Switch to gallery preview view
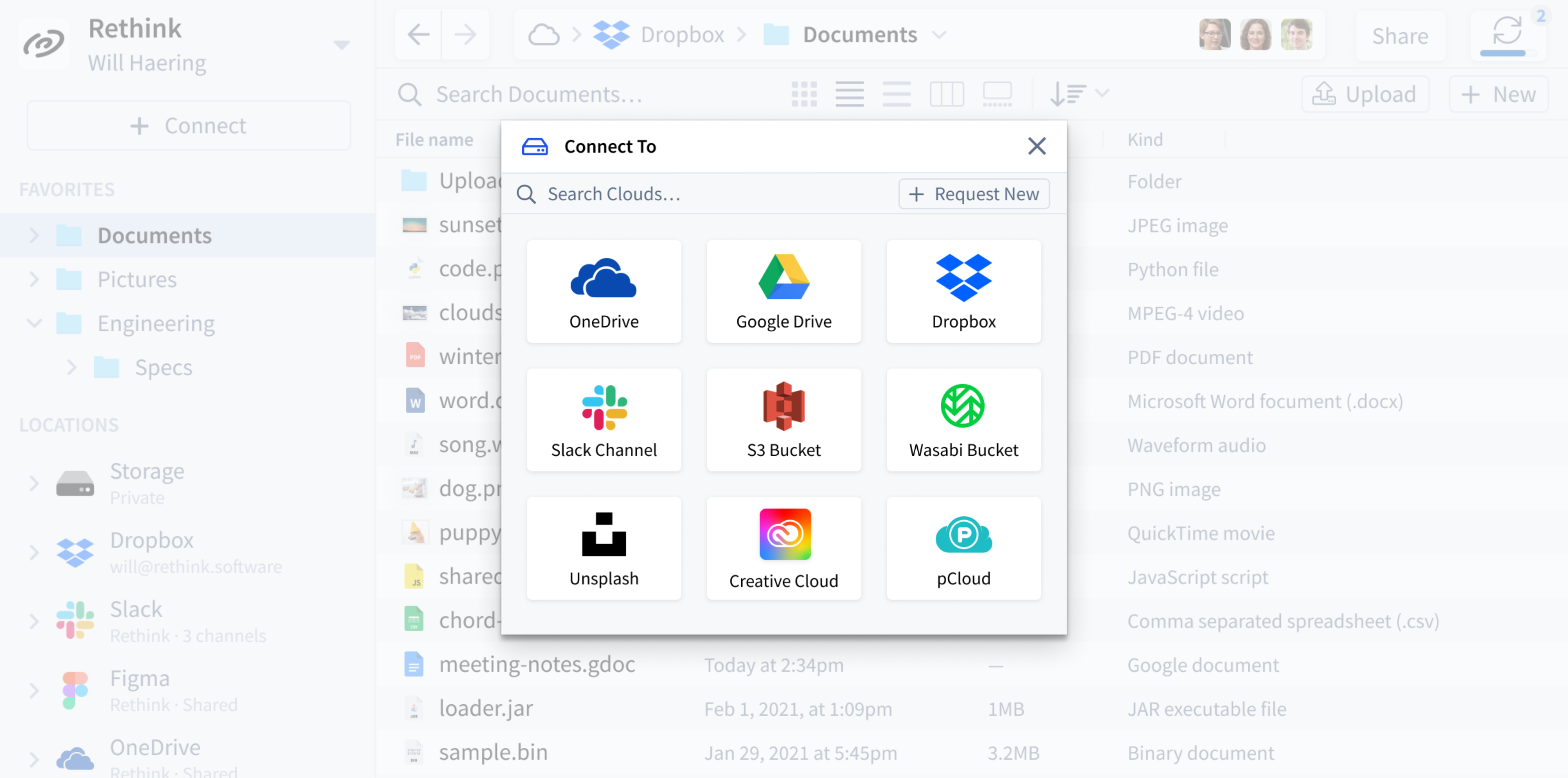Viewport: 1568px width, 778px height. point(998,95)
